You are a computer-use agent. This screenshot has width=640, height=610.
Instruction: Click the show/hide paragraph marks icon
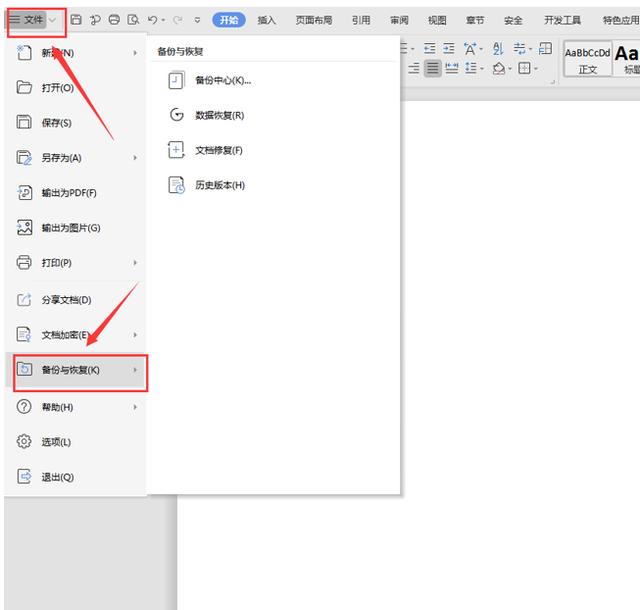519,49
